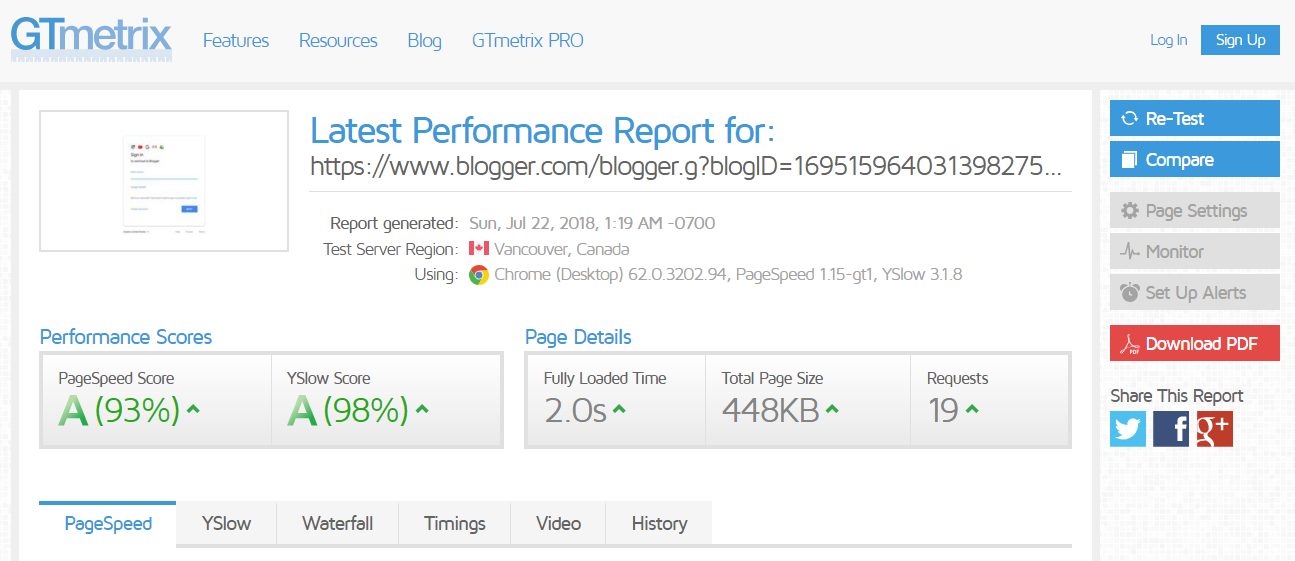Click the Compare button

tap(1195, 159)
